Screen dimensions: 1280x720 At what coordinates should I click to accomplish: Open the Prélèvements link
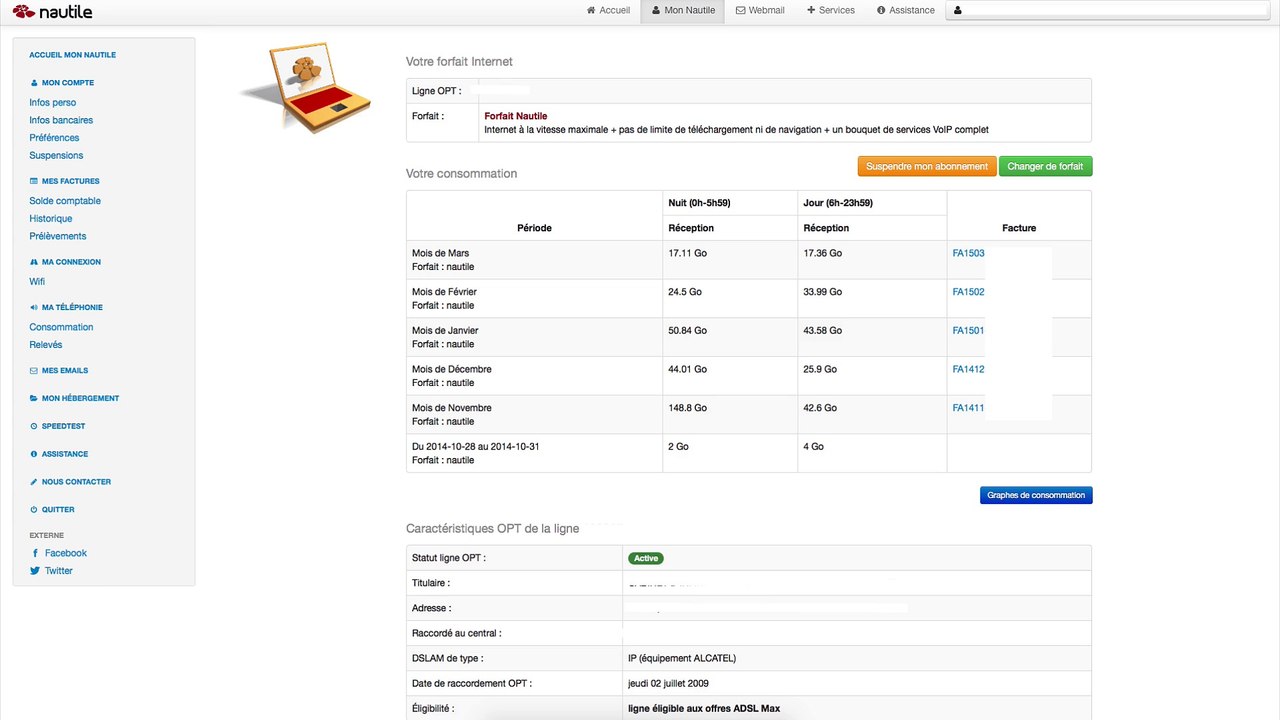(x=58, y=236)
